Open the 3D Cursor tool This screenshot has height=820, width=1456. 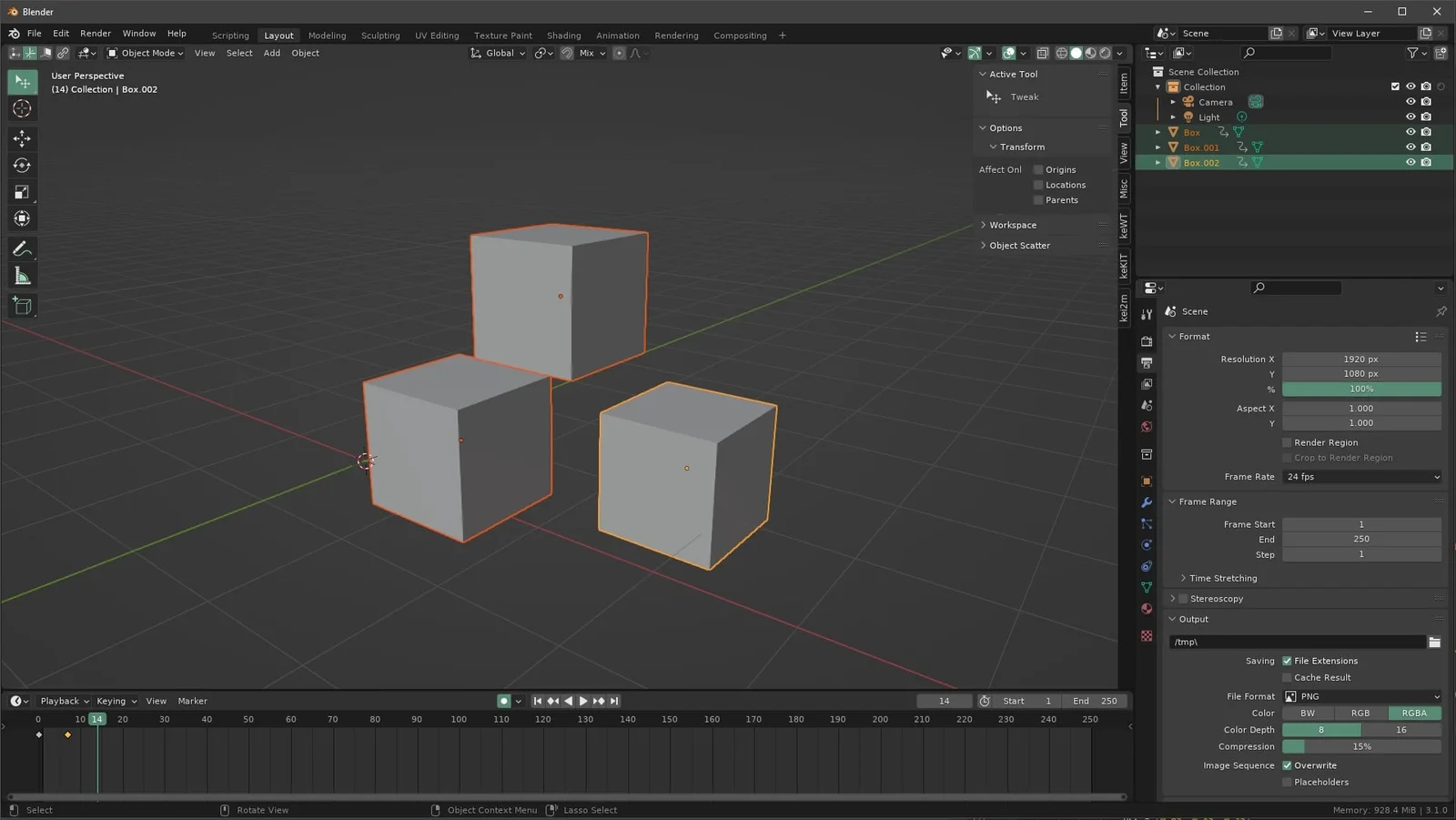point(22,108)
